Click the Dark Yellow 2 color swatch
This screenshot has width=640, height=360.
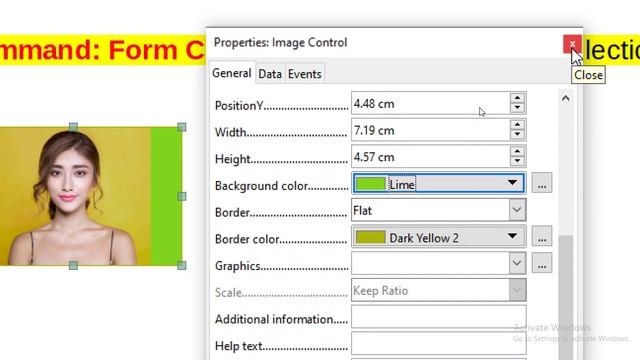[370, 237]
